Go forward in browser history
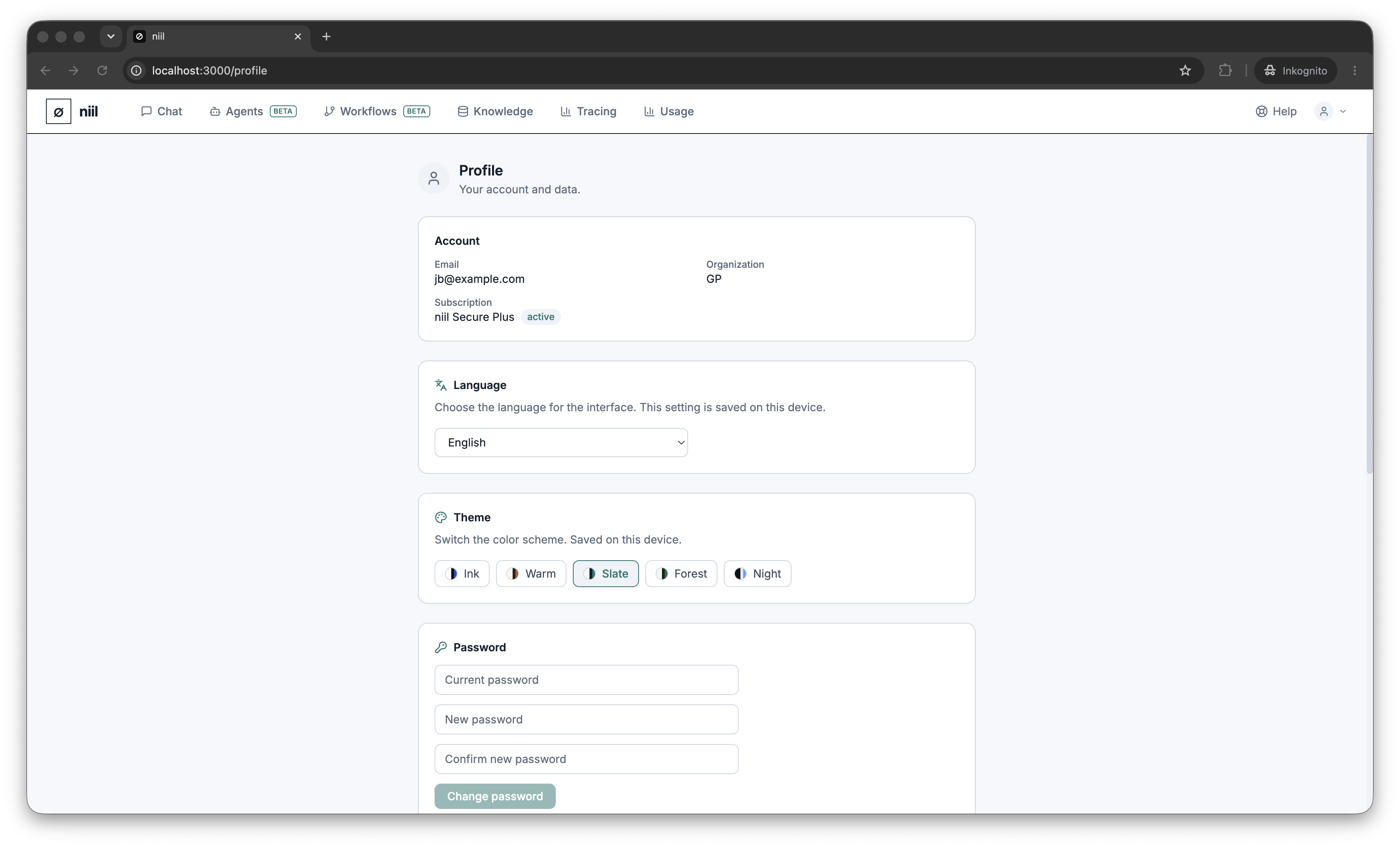 [x=73, y=71]
